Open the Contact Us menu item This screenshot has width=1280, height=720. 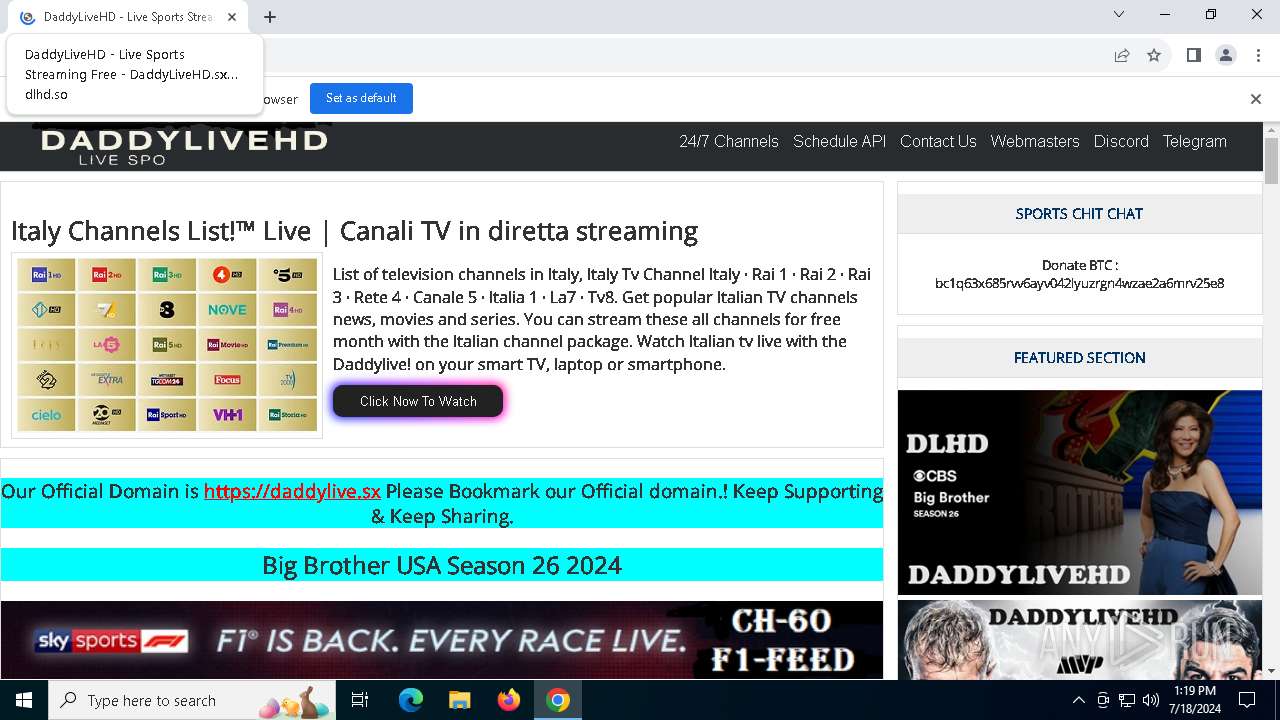tap(938, 142)
